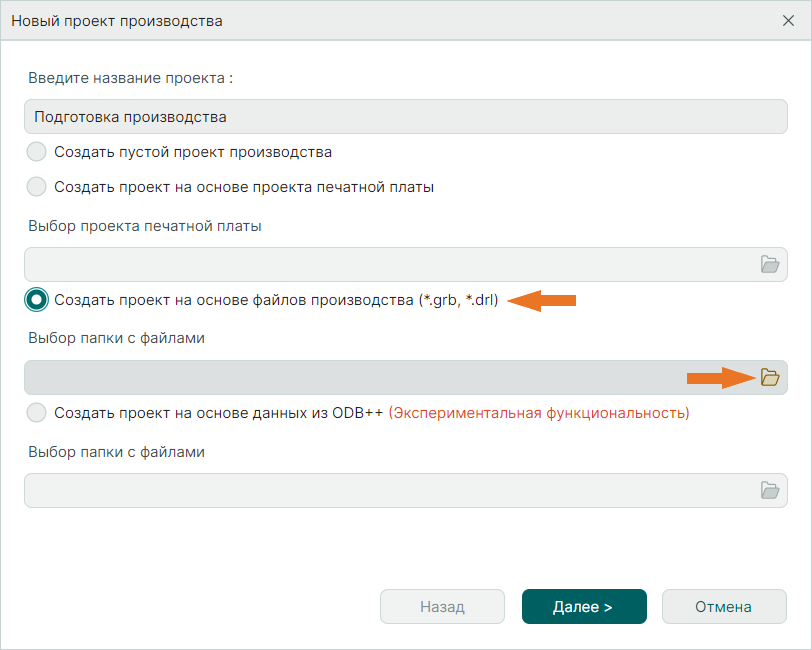
Task: Open the folder picker next to production files field
Action: (x=769, y=376)
